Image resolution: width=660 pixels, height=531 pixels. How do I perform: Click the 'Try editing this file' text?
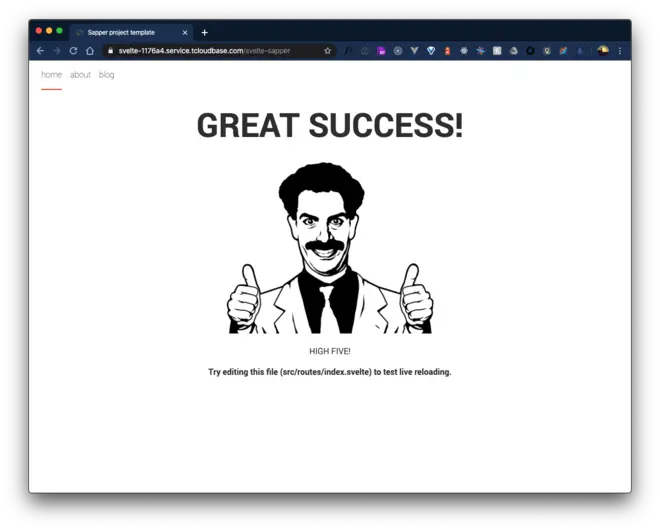[330, 372]
